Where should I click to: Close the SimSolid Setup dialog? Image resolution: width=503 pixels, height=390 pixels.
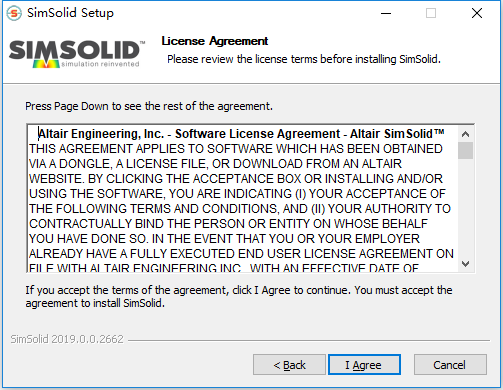(x=477, y=13)
